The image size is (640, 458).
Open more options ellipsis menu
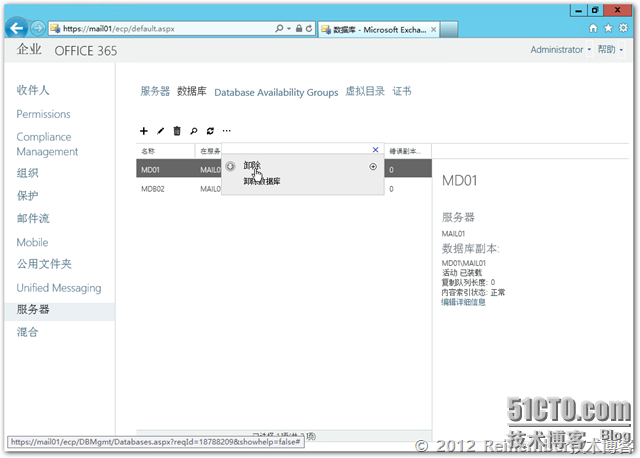pos(227,131)
